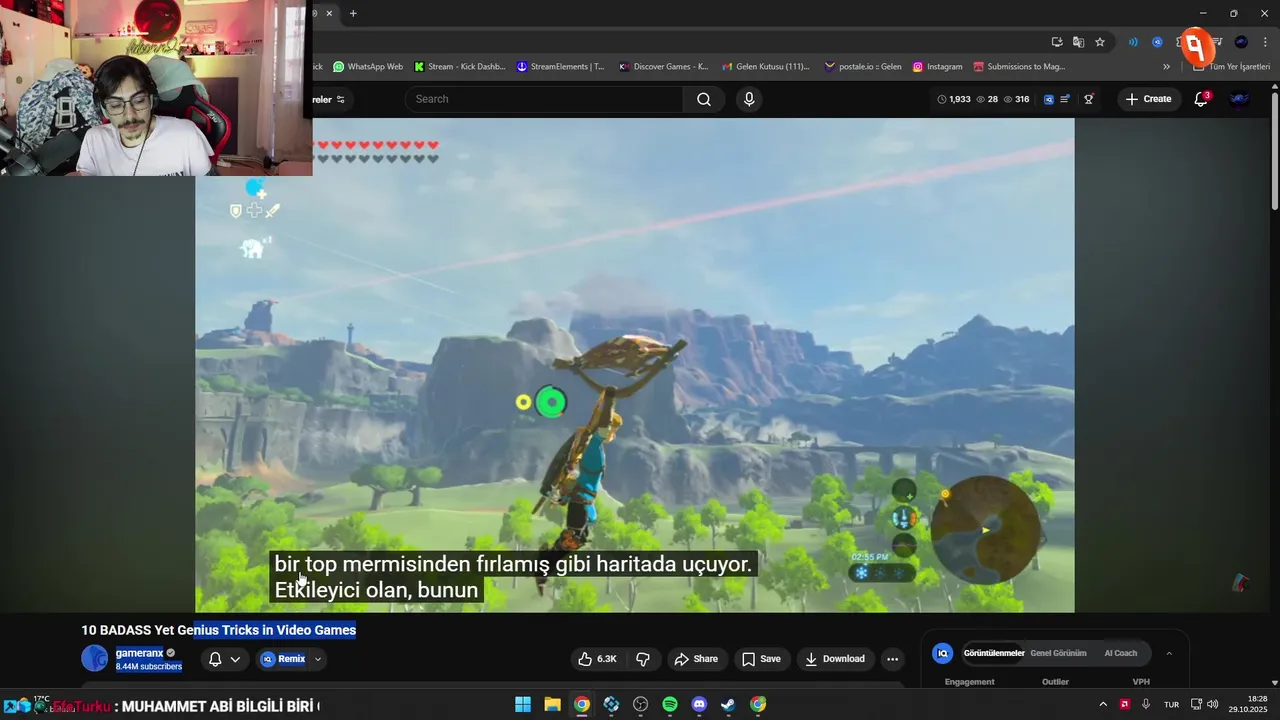
Task: Click the vidIQ 1,933 stat counter
Action: (954, 99)
